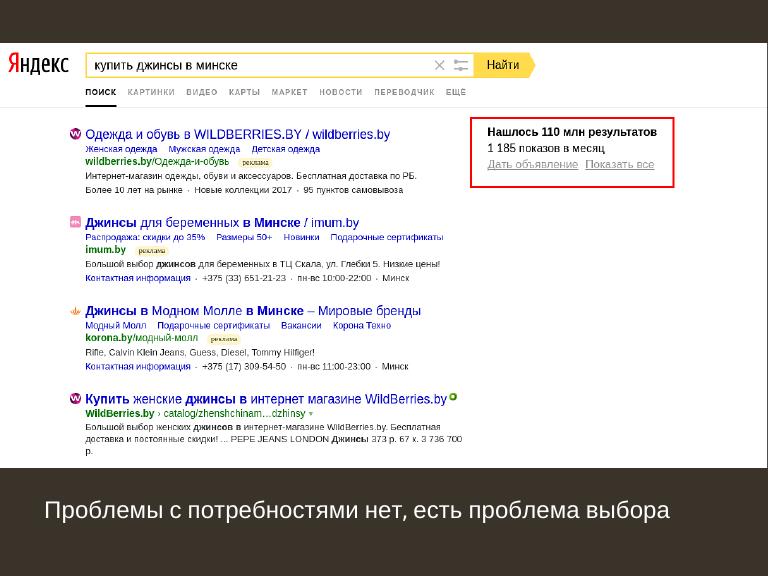Image resolution: width=768 pixels, height=576 pixels.
Task: Click Wildberries favicon beside 'Одежда и обувь' result
Action: click(75, 133)
